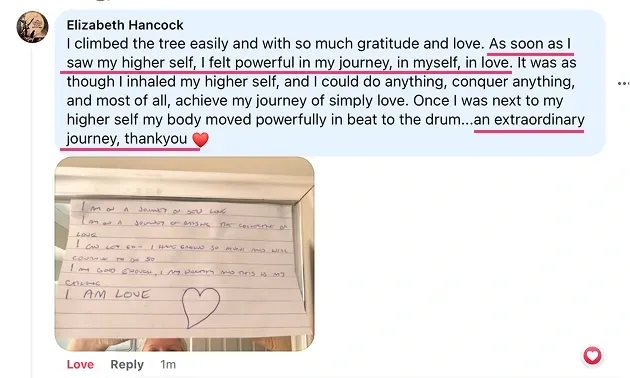
Task: Open the Elizabeth Hancock name link
Action: tap(125, 25)
